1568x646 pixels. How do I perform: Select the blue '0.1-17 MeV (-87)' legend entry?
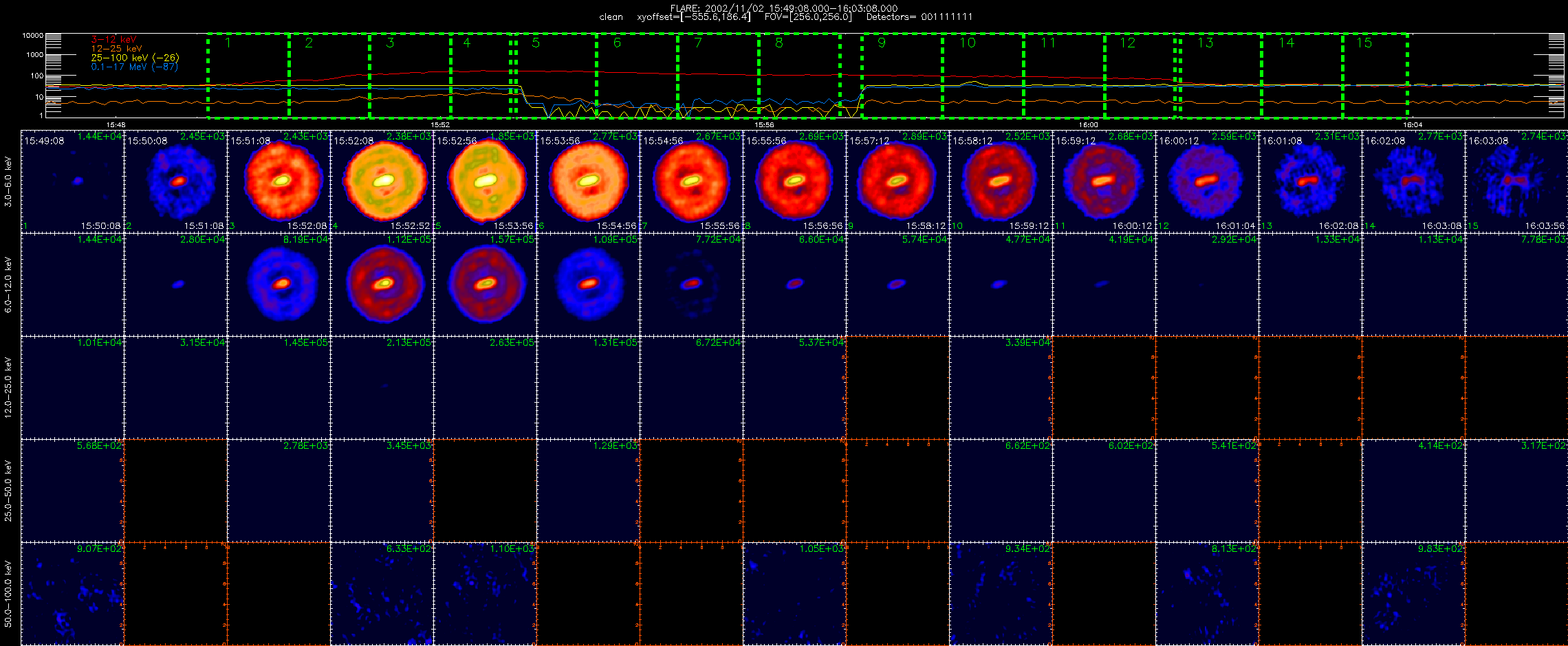(135, 67)
